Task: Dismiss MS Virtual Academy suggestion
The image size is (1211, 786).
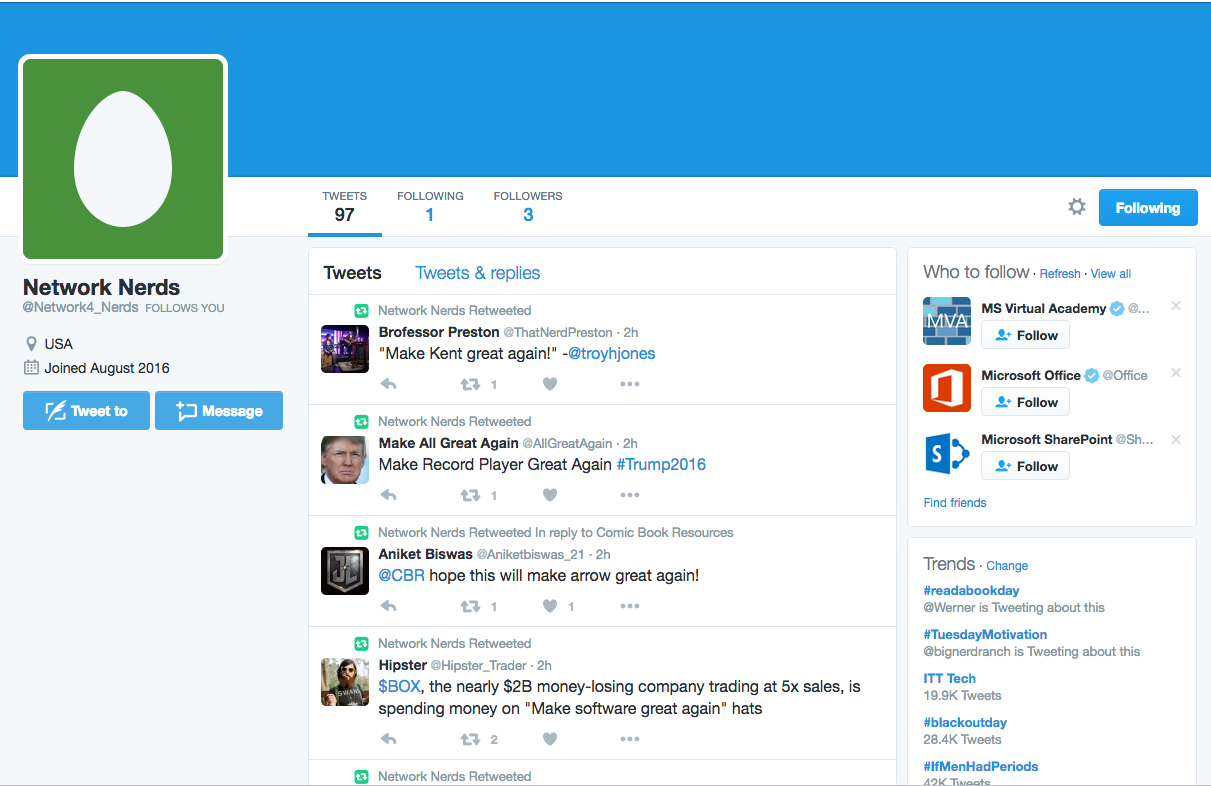Action: coord(1176,306)
